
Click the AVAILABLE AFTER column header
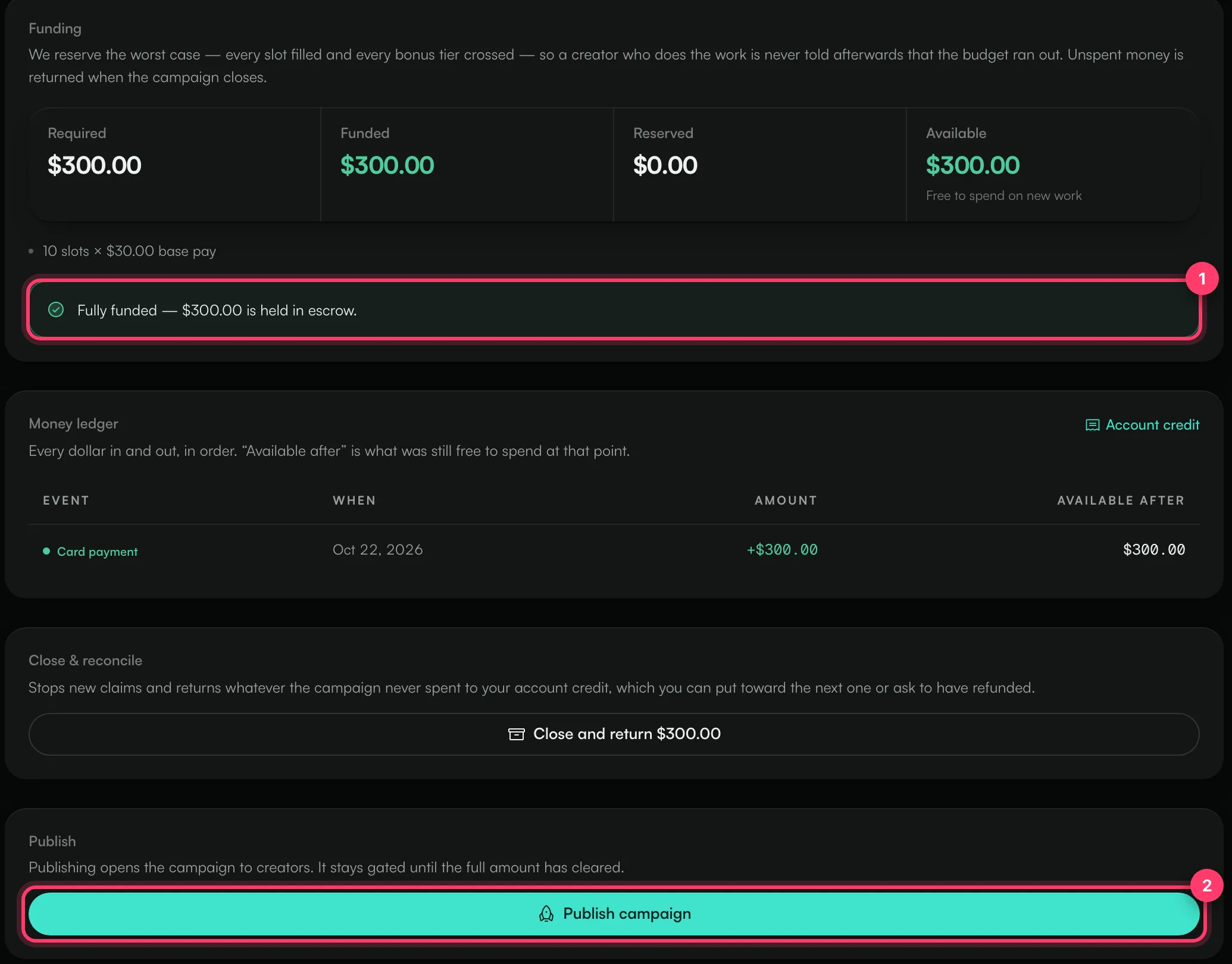1121,500
